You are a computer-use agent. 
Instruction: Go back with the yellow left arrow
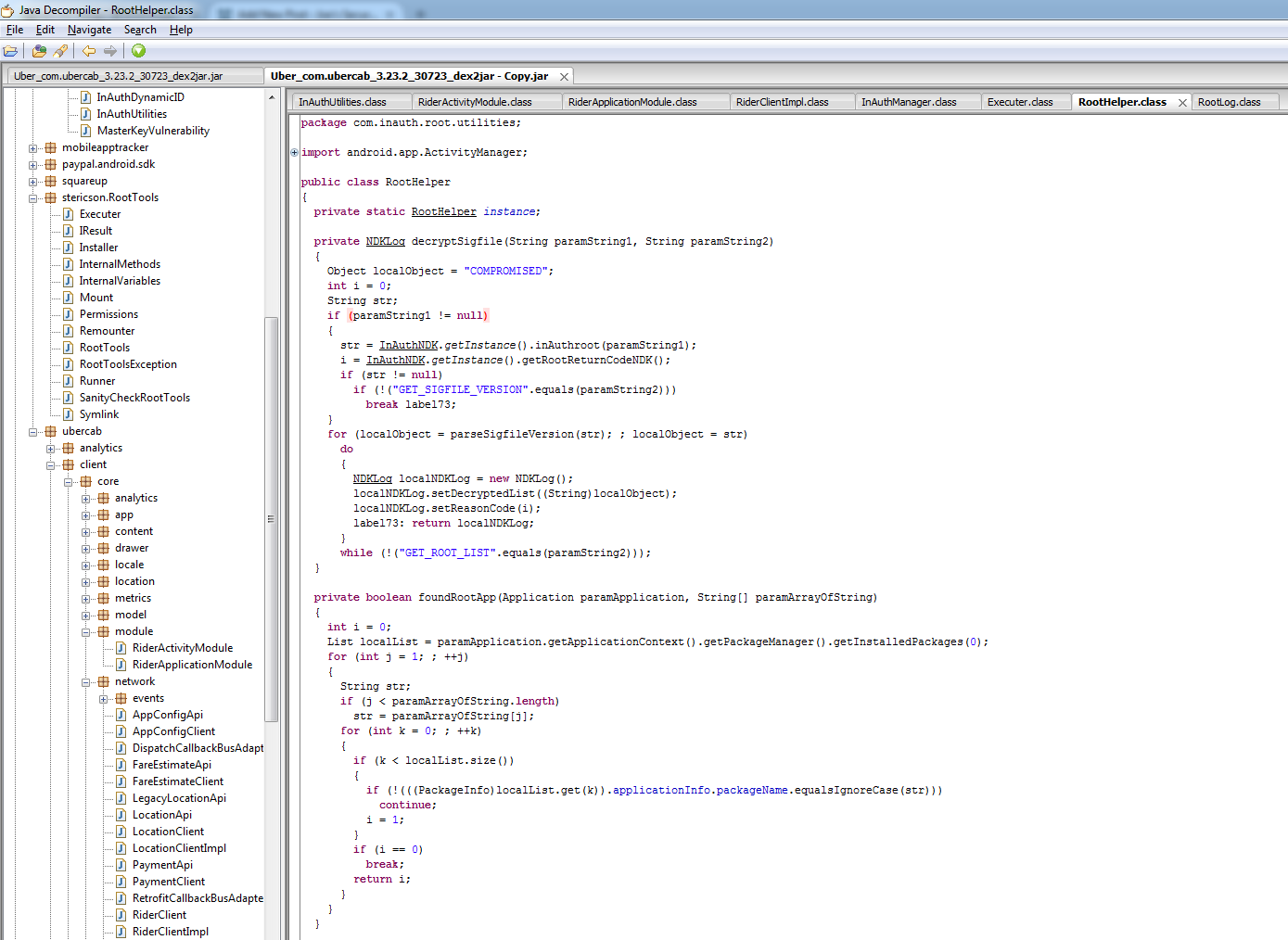tap(89, 51)
